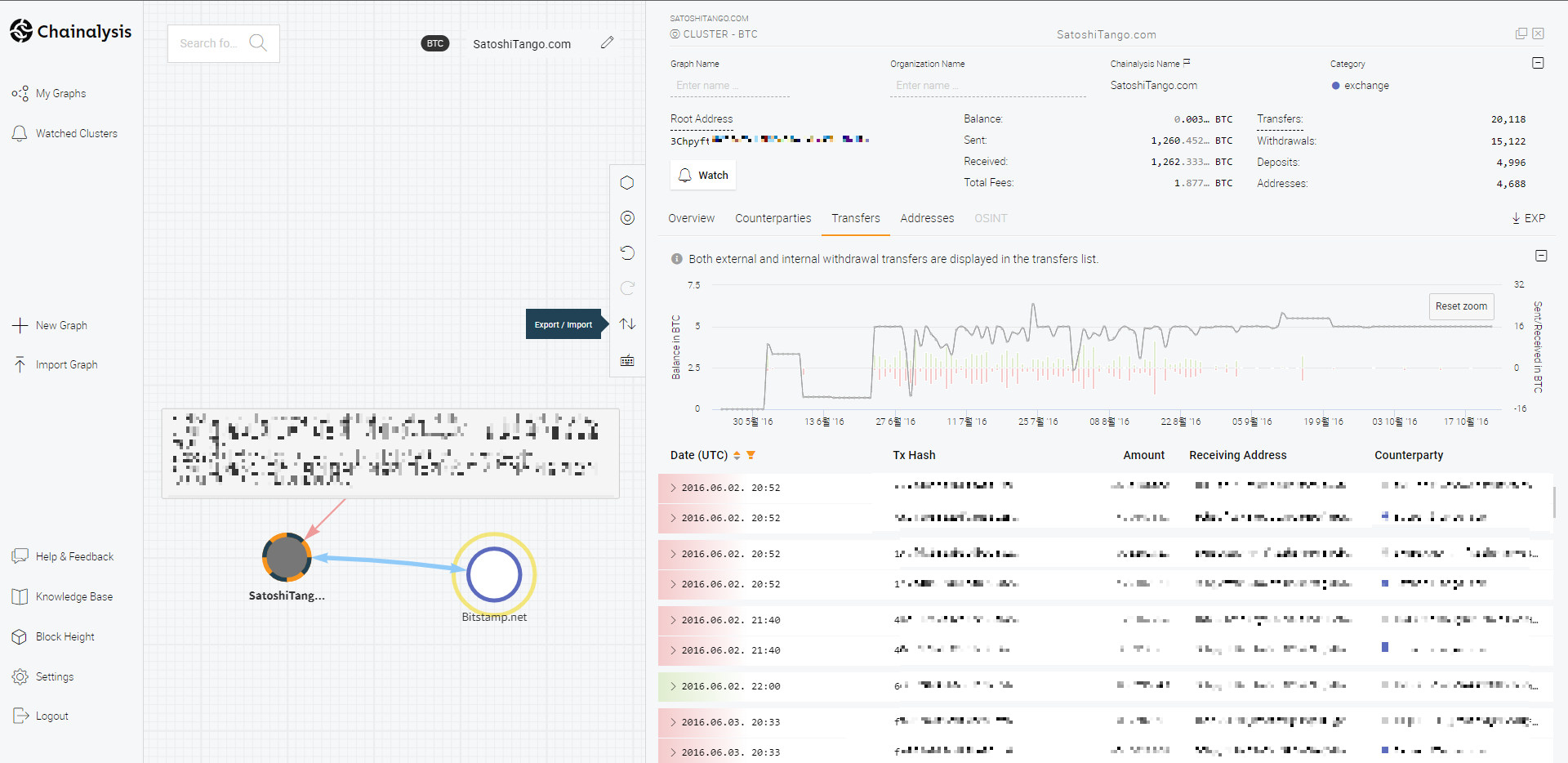
Task: Click the Counterparty column header
Action: [1408, 455]
